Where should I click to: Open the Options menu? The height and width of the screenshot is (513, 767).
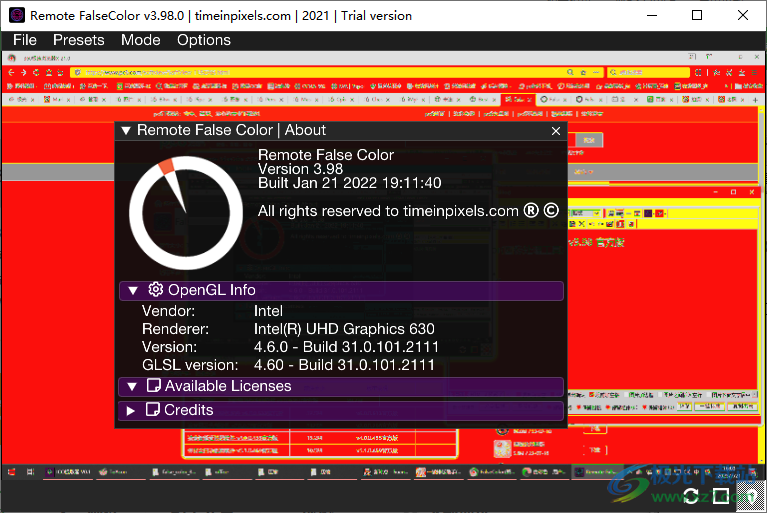click(x=203, y=40)
